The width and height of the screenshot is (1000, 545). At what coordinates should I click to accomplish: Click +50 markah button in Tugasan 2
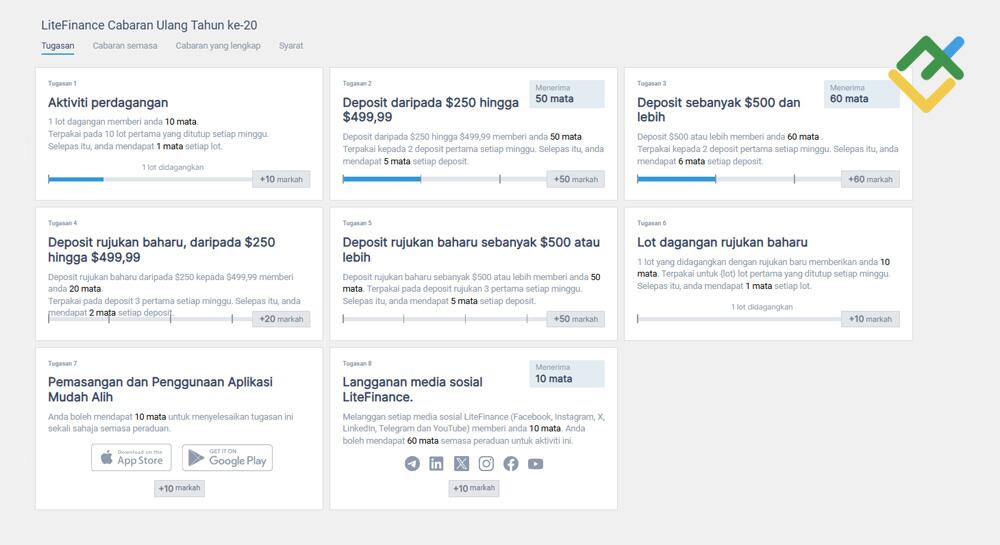tap(576, 179)
